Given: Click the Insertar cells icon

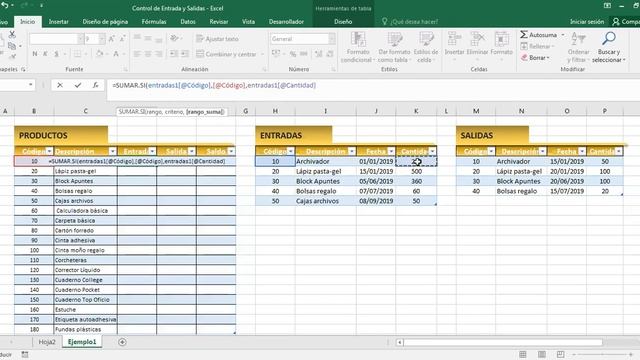Looking at the screenshot, I should (x=454, y=40).
